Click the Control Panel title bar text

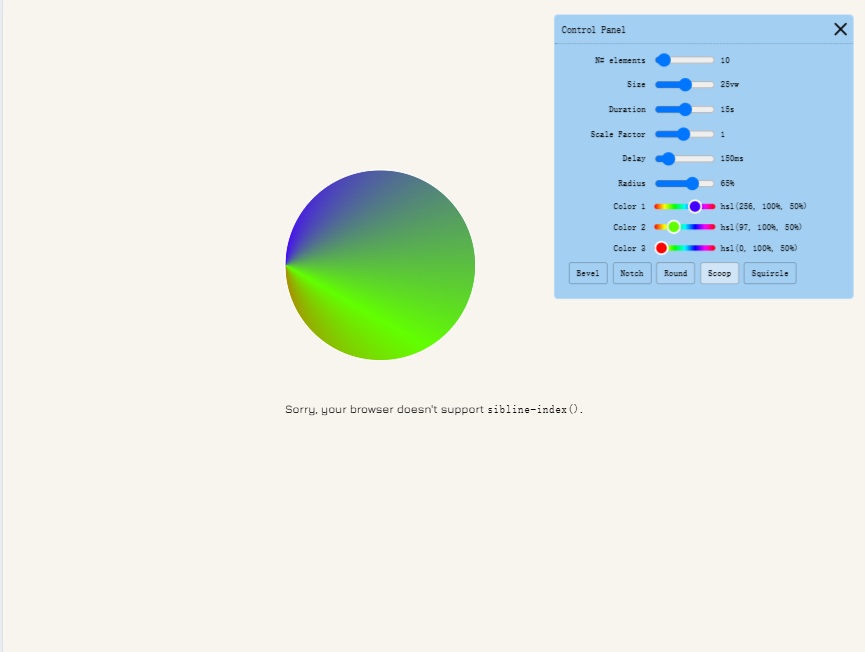593,30
